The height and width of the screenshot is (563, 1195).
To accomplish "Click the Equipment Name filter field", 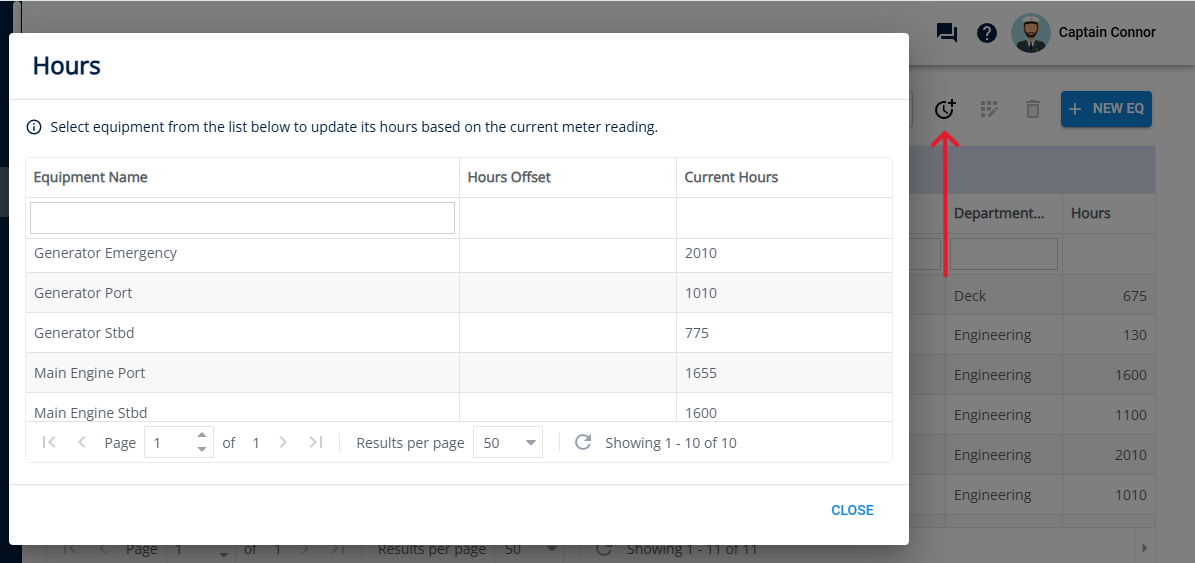I will [x=242, y=218].
